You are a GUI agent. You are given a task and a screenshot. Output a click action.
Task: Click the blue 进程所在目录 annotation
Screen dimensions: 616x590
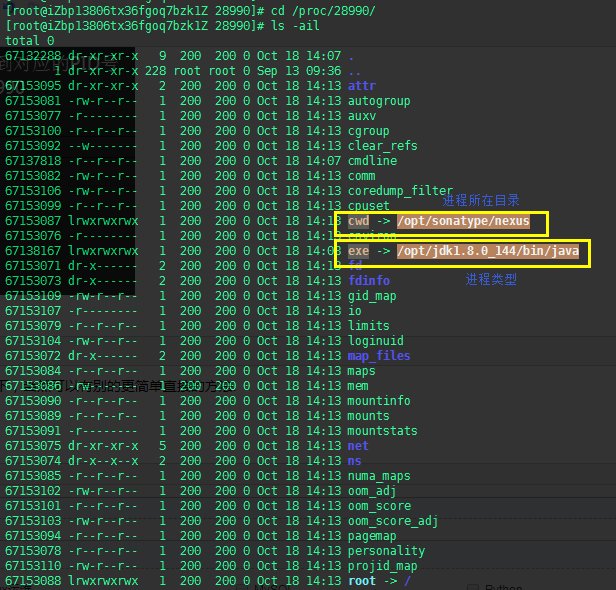click(x=481, y=200)
